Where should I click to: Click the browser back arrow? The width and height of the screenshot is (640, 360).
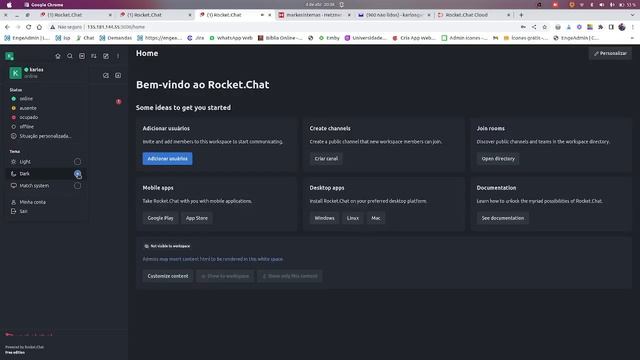tap(7, 27)
